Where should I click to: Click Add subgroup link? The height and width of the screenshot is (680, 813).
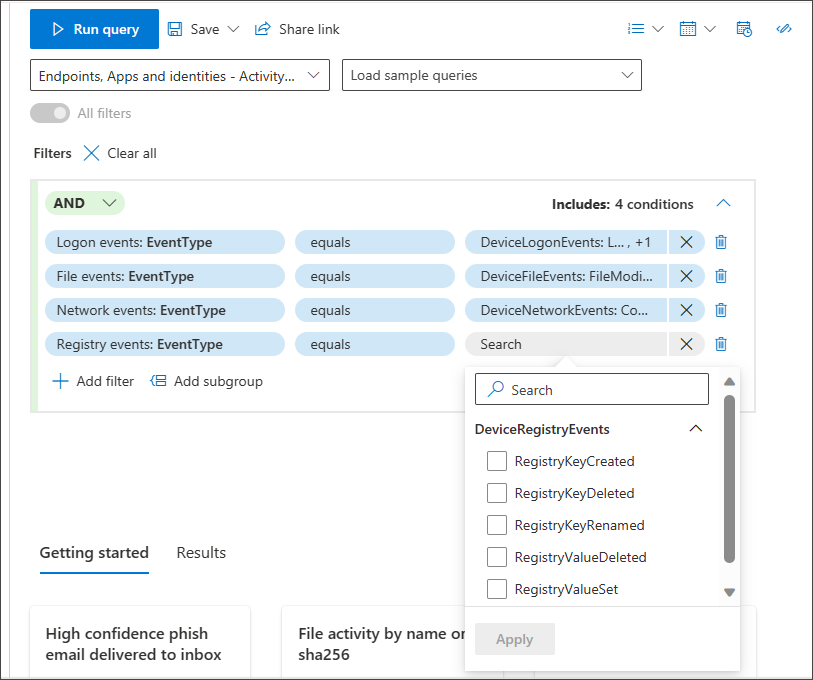point(206,381)
